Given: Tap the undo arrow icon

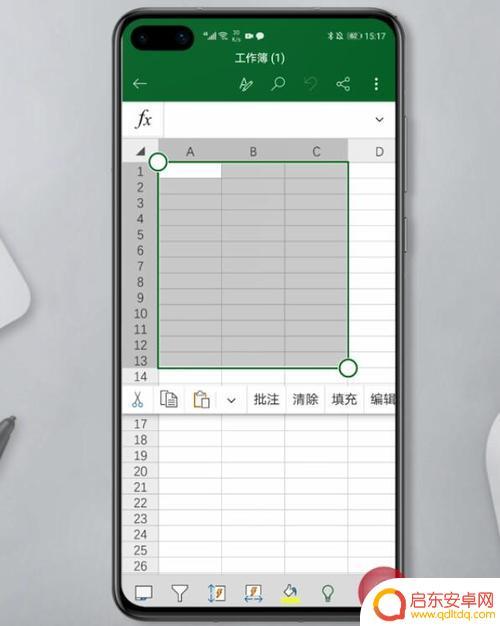Looking at the screenshot, I should tap(310, 84).
